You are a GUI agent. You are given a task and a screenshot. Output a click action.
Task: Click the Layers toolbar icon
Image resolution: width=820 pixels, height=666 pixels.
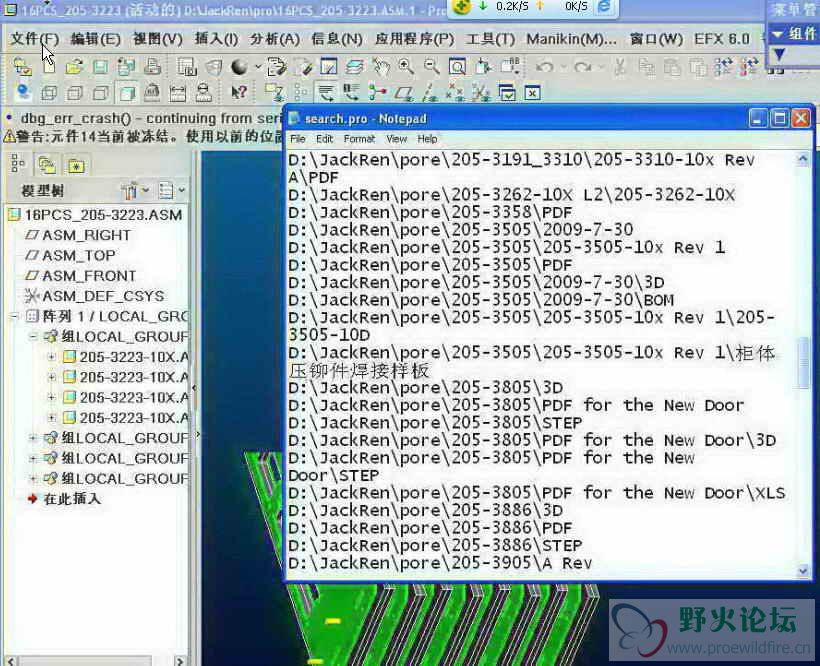355,66
